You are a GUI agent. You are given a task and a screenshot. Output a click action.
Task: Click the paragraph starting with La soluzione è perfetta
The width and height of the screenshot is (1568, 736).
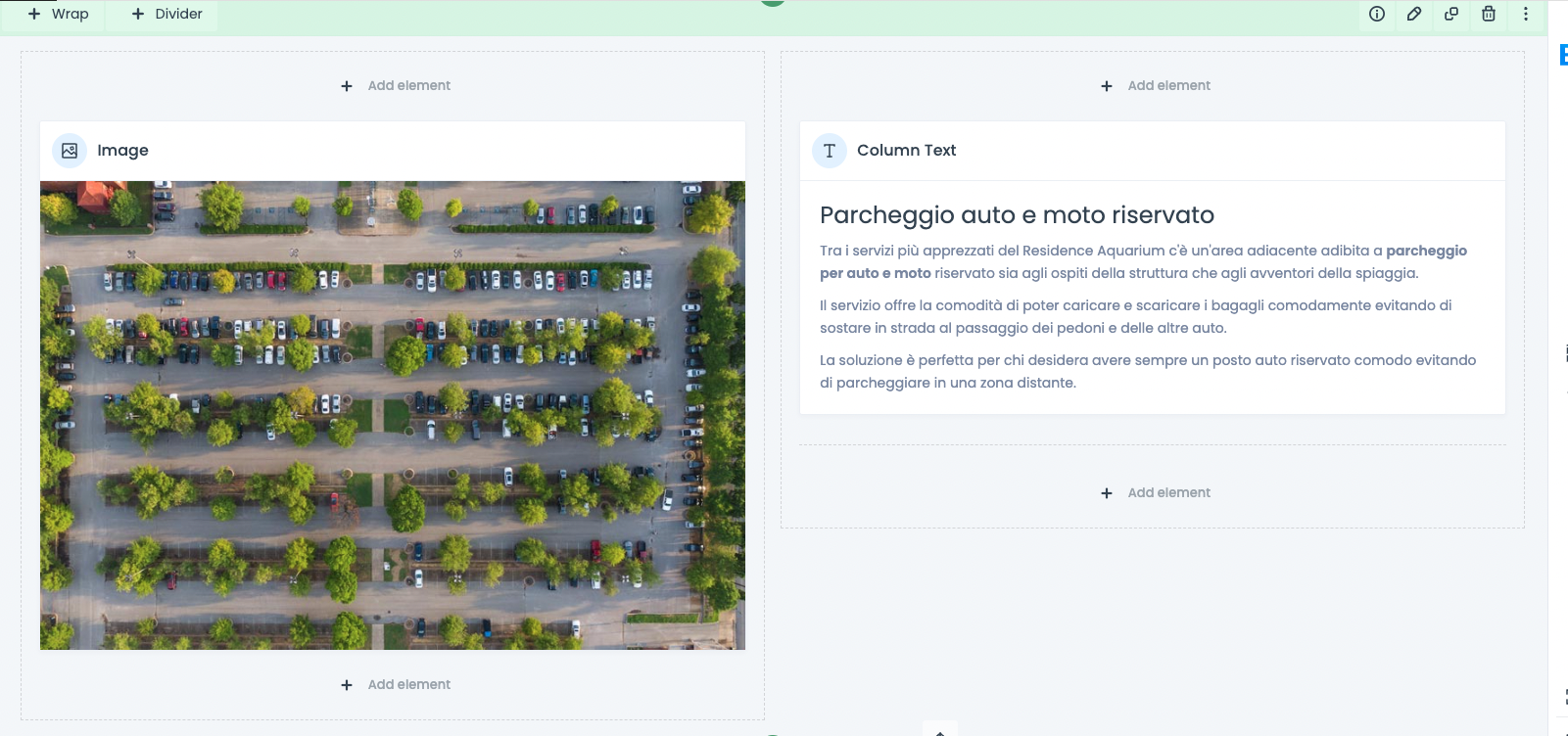tap(1148, 372)
